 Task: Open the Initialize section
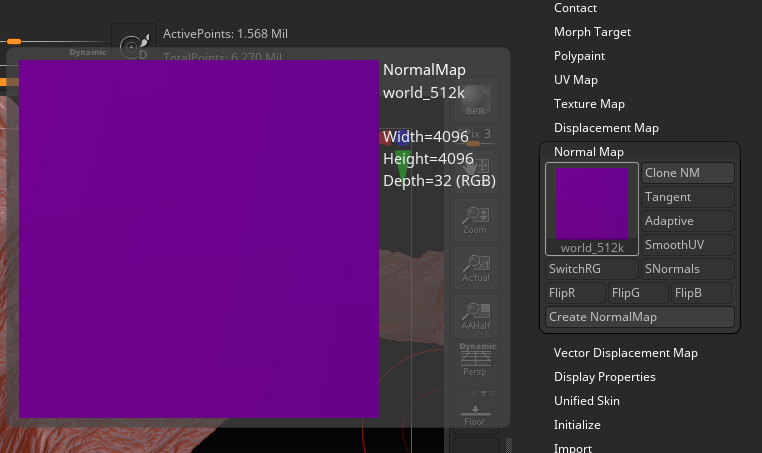(577, 425)
